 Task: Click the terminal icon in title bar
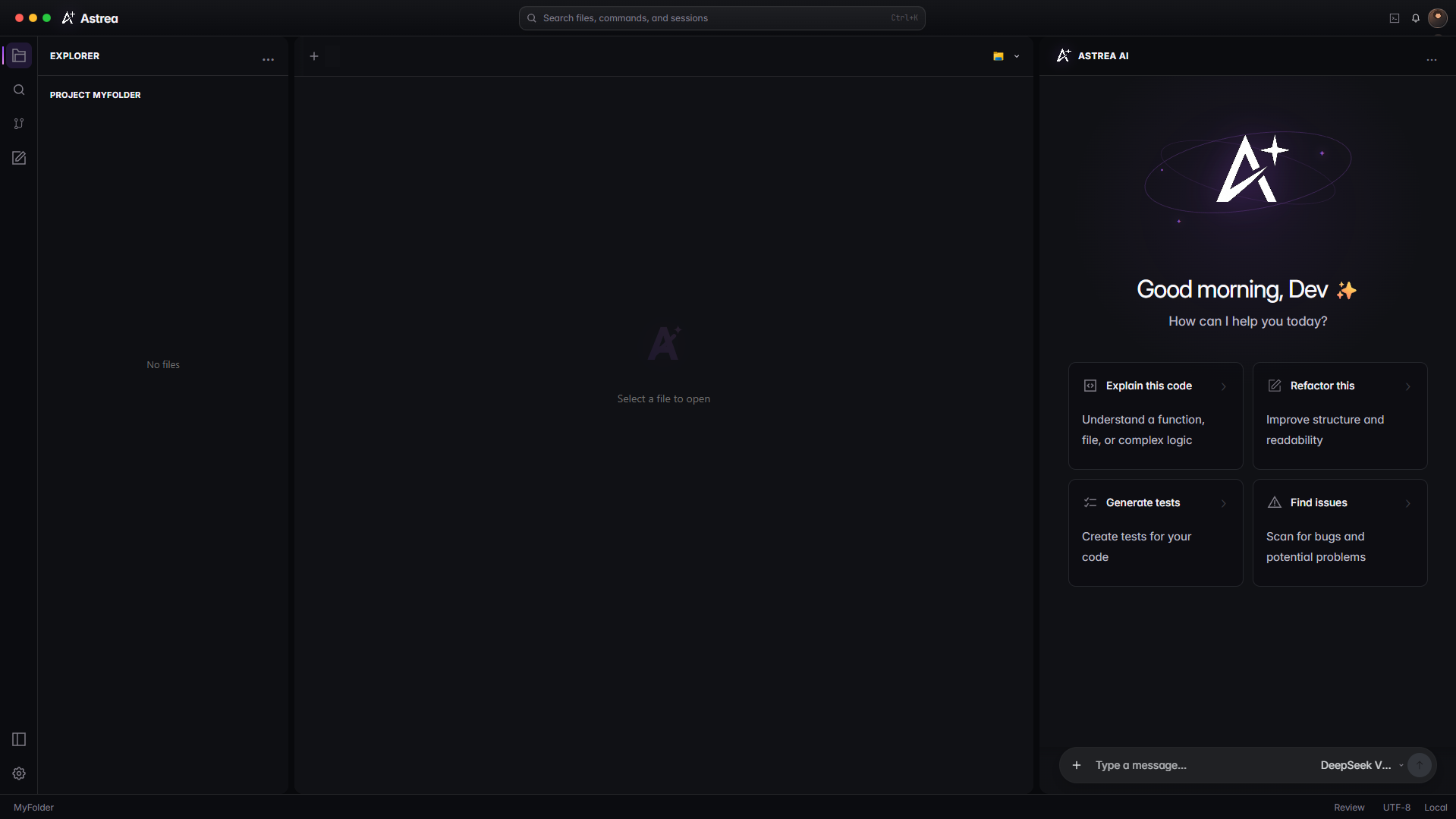1395,18
